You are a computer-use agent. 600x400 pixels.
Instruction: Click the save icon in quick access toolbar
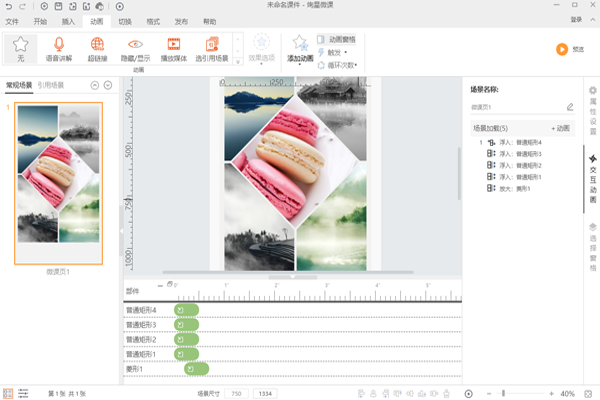coord(58,6)
